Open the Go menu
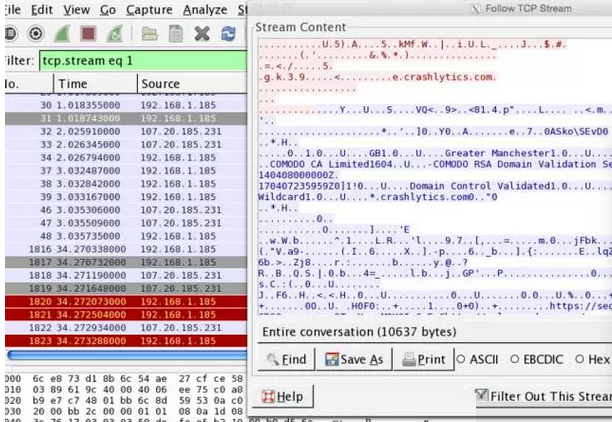This screenshot has height=422, width=612. (x=108, y=10)
